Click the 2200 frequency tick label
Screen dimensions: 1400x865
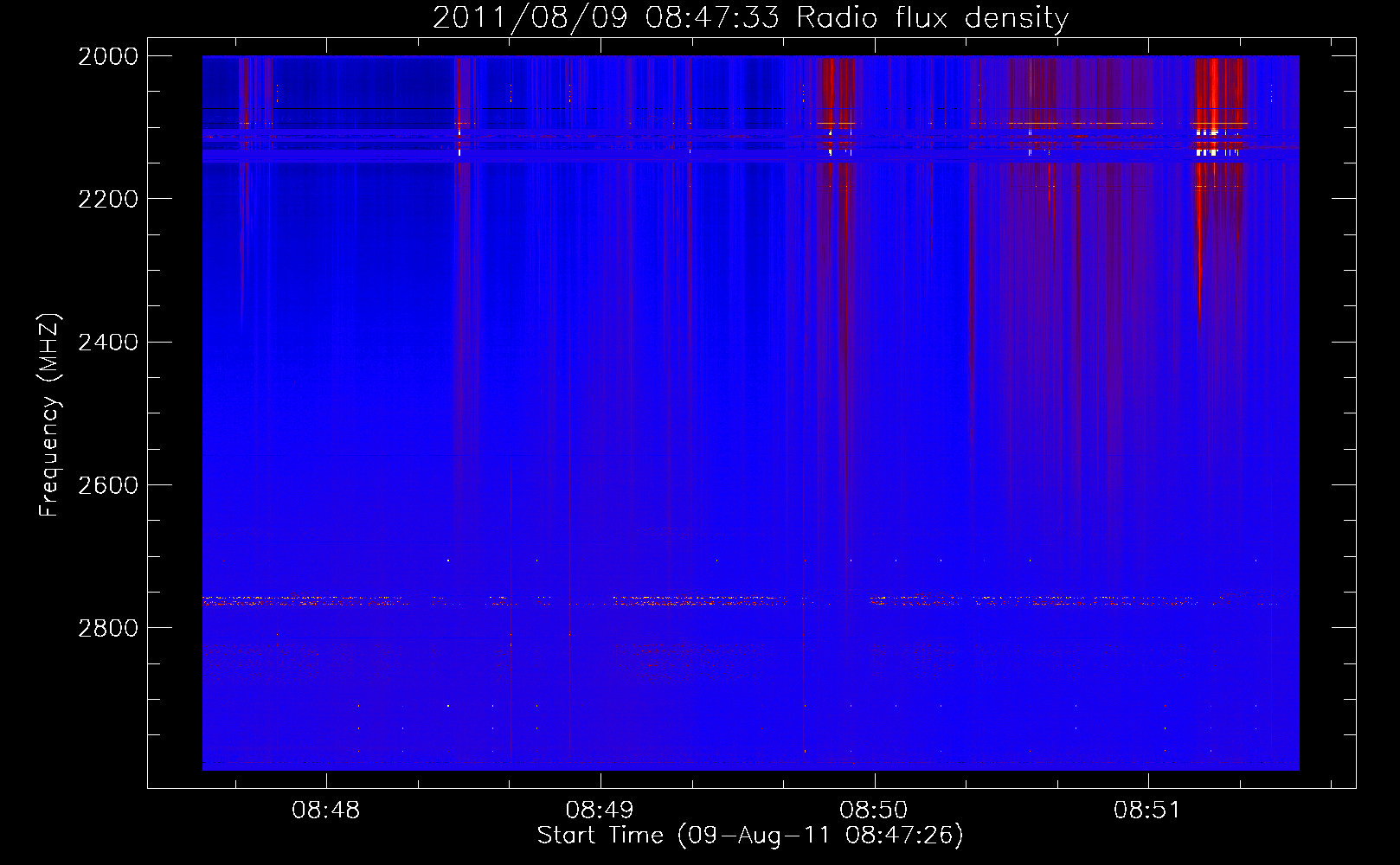pos(108,199)
